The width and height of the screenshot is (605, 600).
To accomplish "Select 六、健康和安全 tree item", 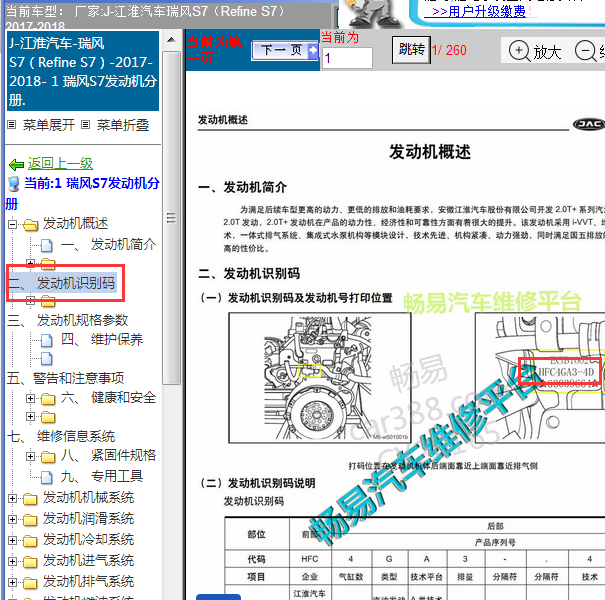I will pyautogui.click(x=108, y=397).
